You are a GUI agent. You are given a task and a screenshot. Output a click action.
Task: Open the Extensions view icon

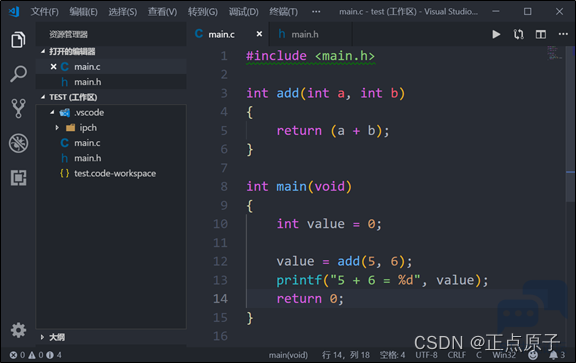pos(18,177)
